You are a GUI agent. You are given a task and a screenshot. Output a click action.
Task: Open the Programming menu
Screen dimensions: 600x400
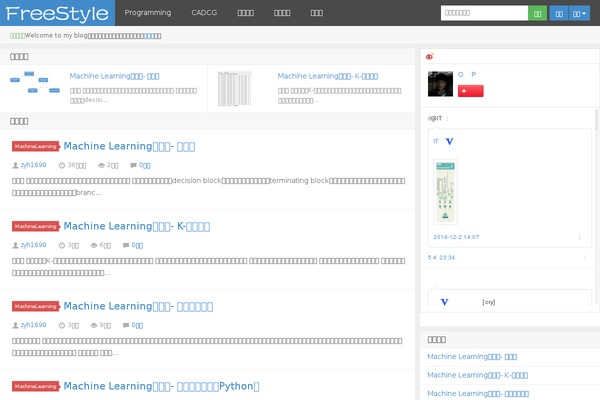pos(148,13)
